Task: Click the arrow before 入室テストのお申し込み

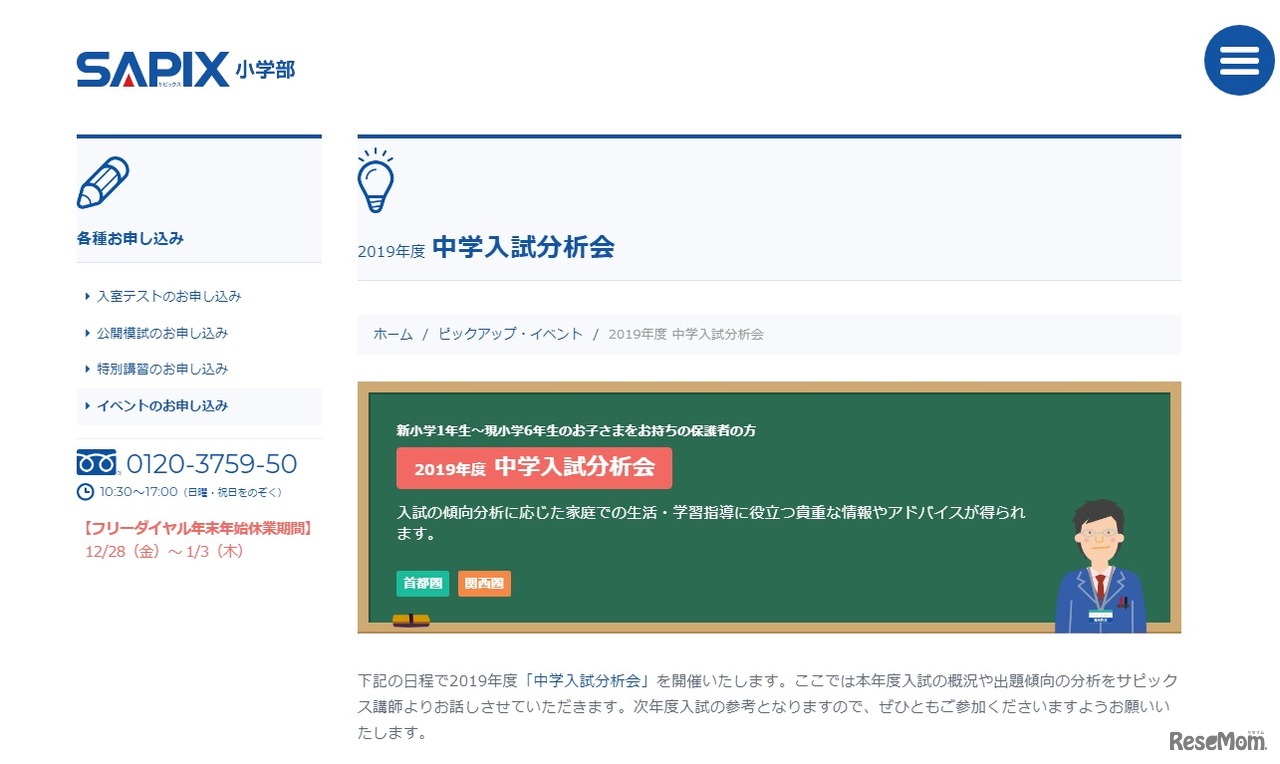Action: pyautogui.click(x=88, y=297)
